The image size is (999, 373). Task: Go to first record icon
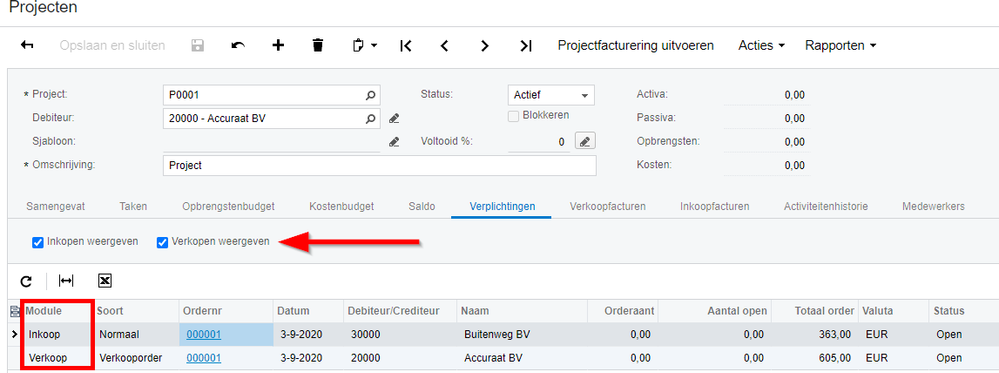406,45
